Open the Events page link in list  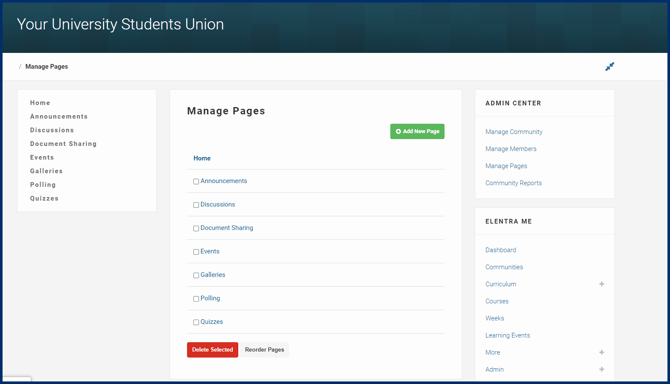click(x=210, y=252)
